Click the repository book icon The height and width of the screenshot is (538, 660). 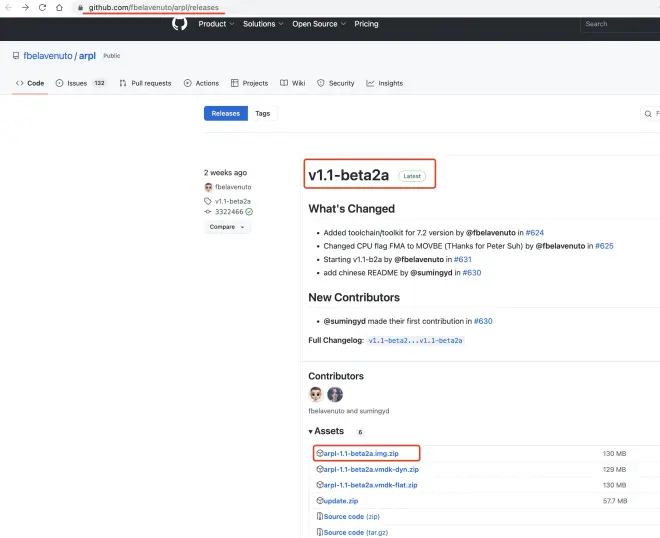coord(16,56)
